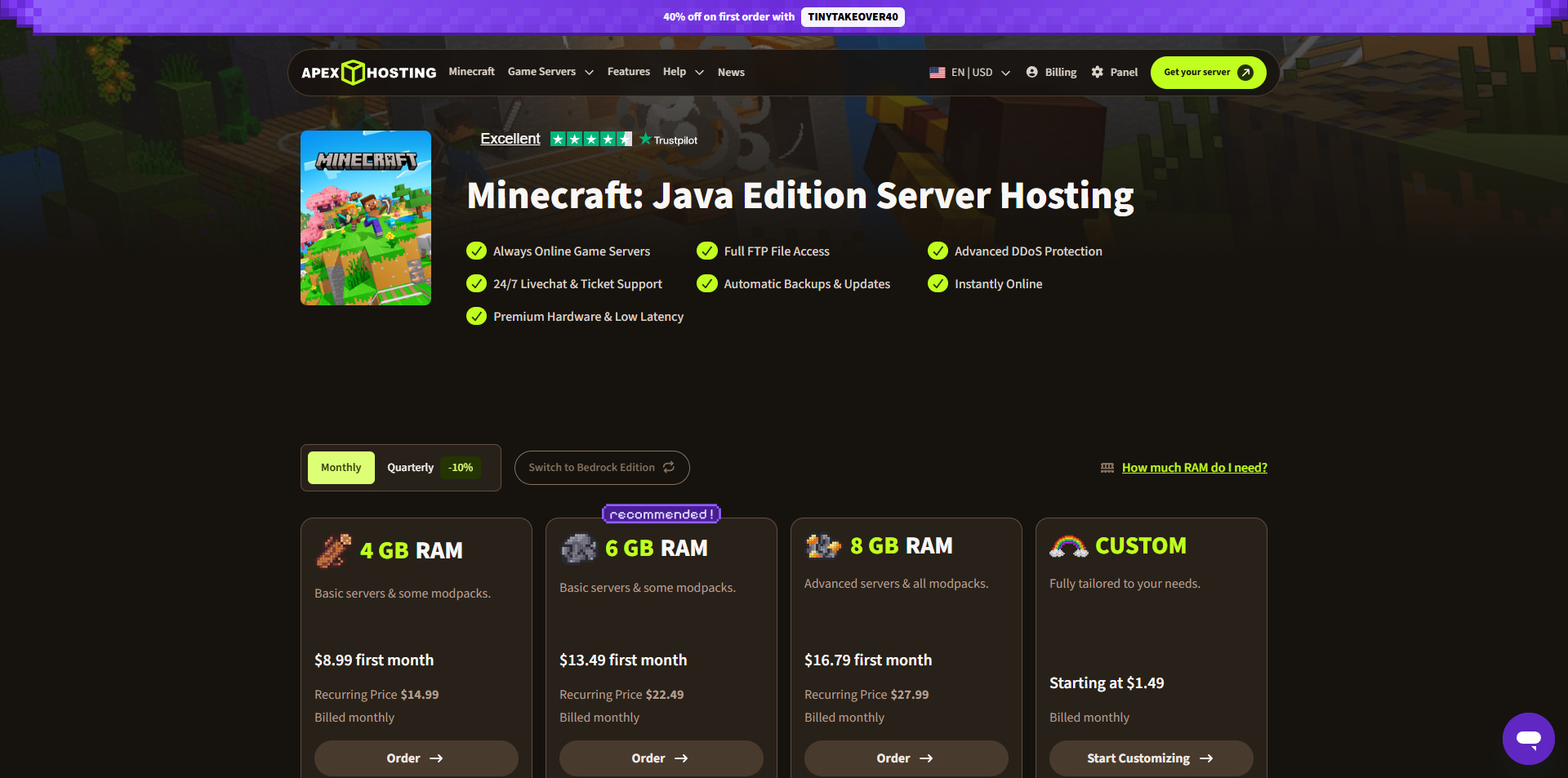Click the 4 GB RAM heading

412,551
